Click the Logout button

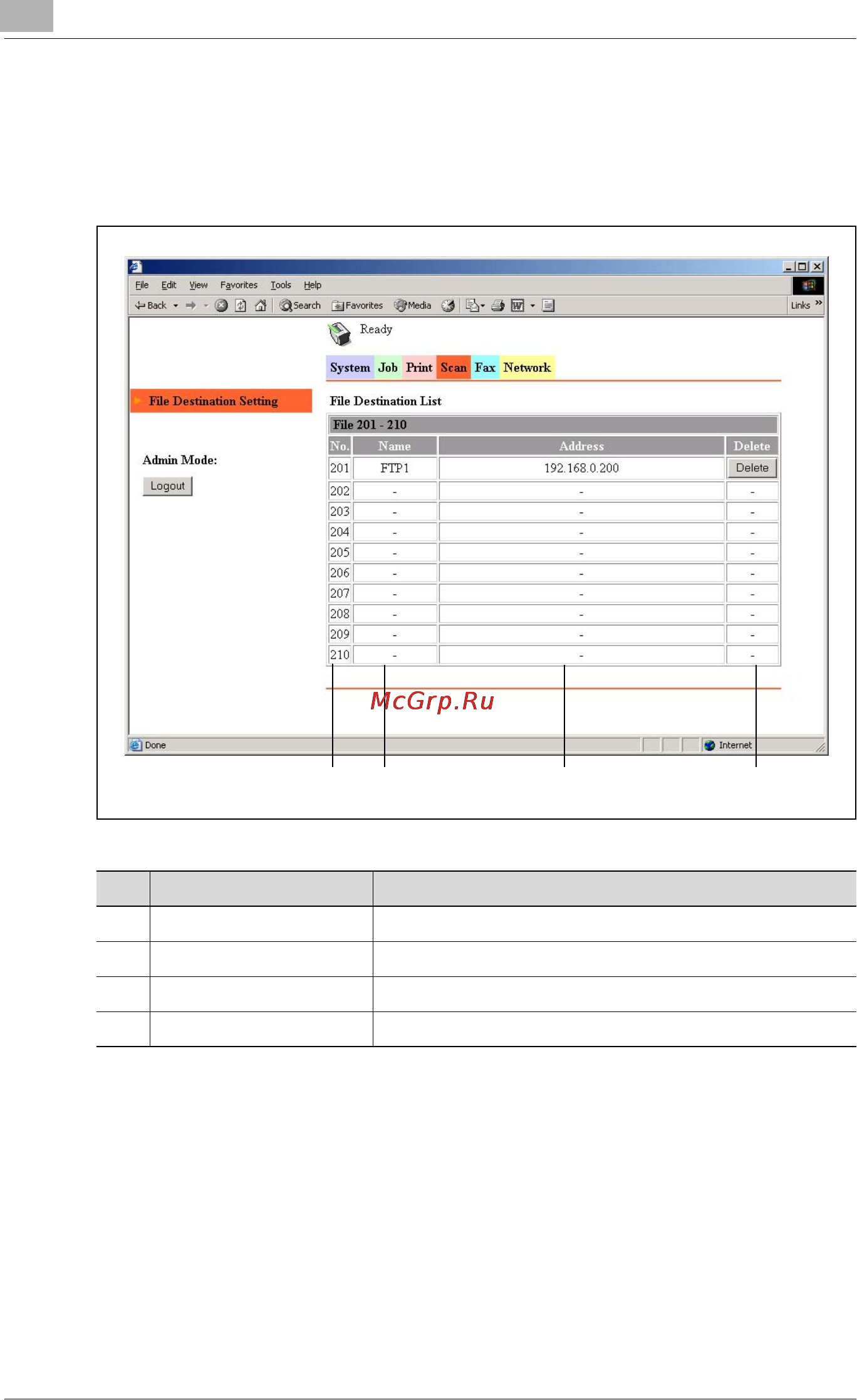167,486
